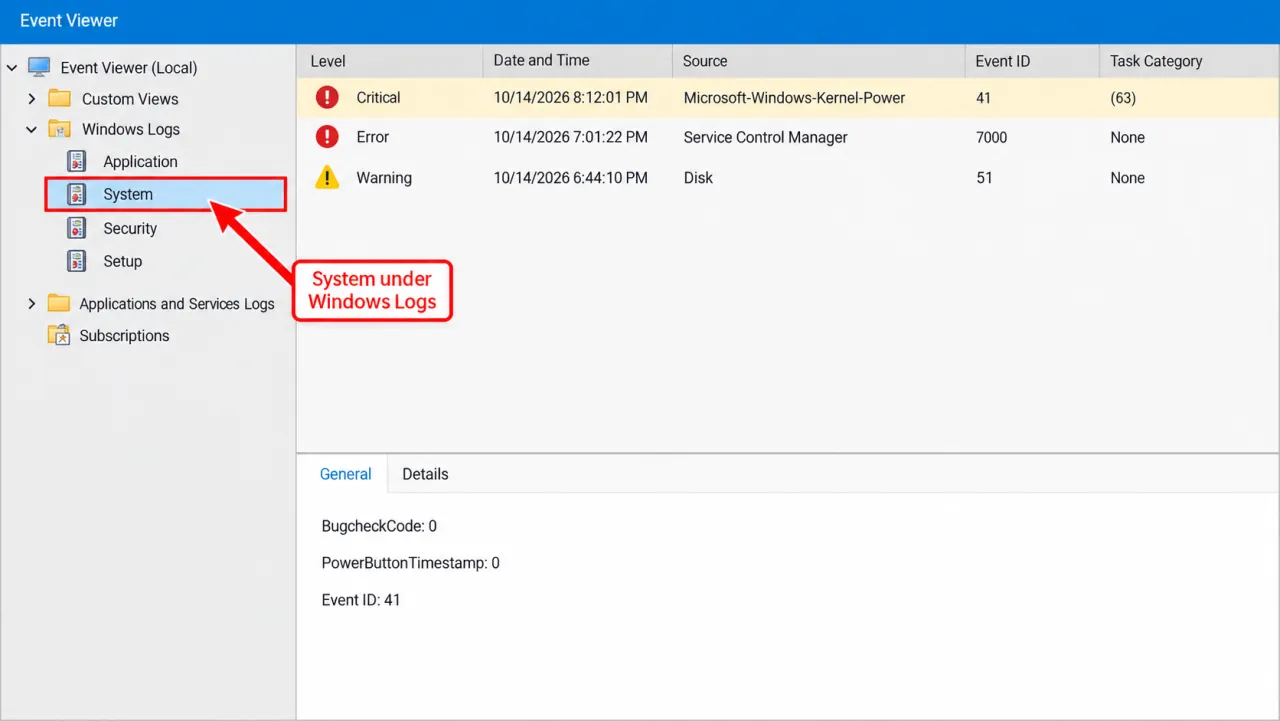Collapse the Event Viewer (Local) root node

[x=12, y=68]
